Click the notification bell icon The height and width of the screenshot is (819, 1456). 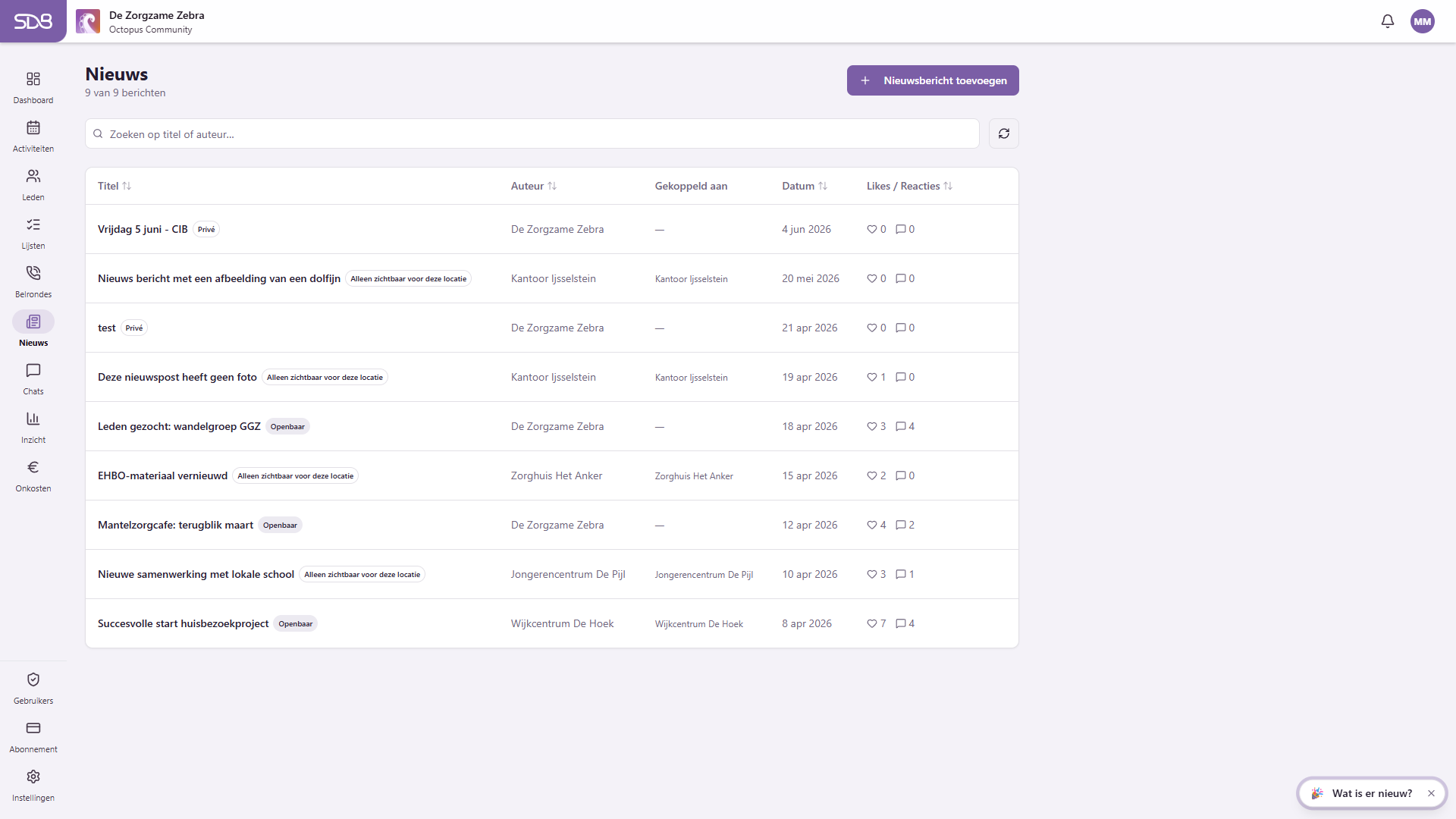pyautogui.click(x=1388, y=21)
